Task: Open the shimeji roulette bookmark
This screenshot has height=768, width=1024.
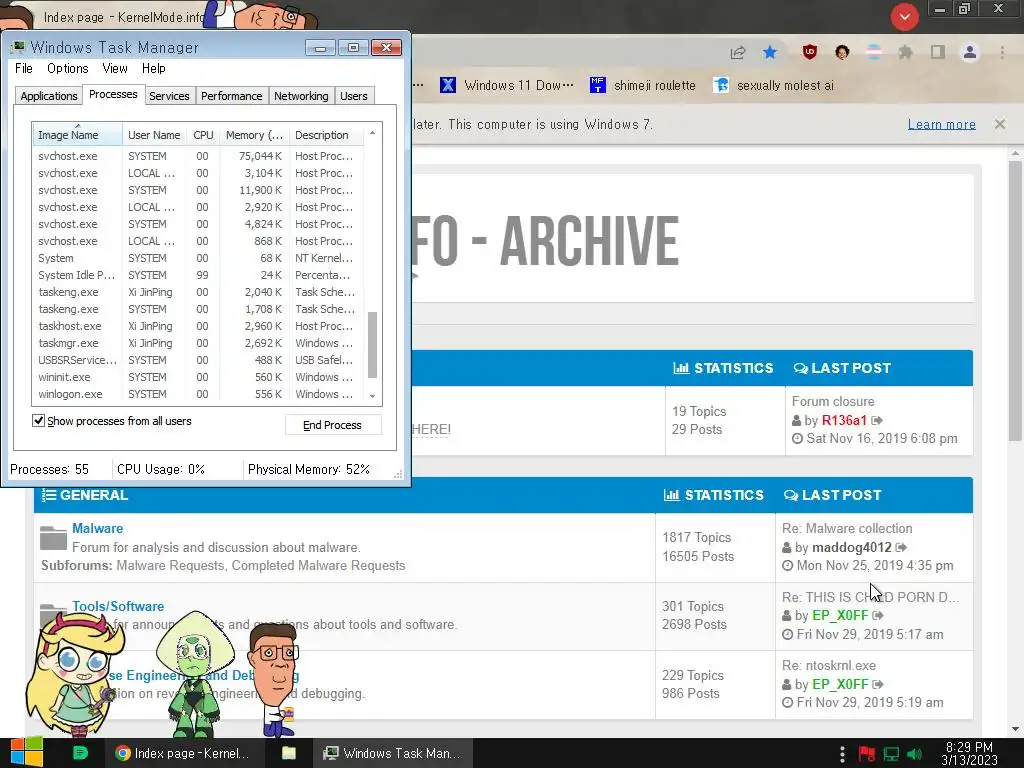Action: point(643,85)
